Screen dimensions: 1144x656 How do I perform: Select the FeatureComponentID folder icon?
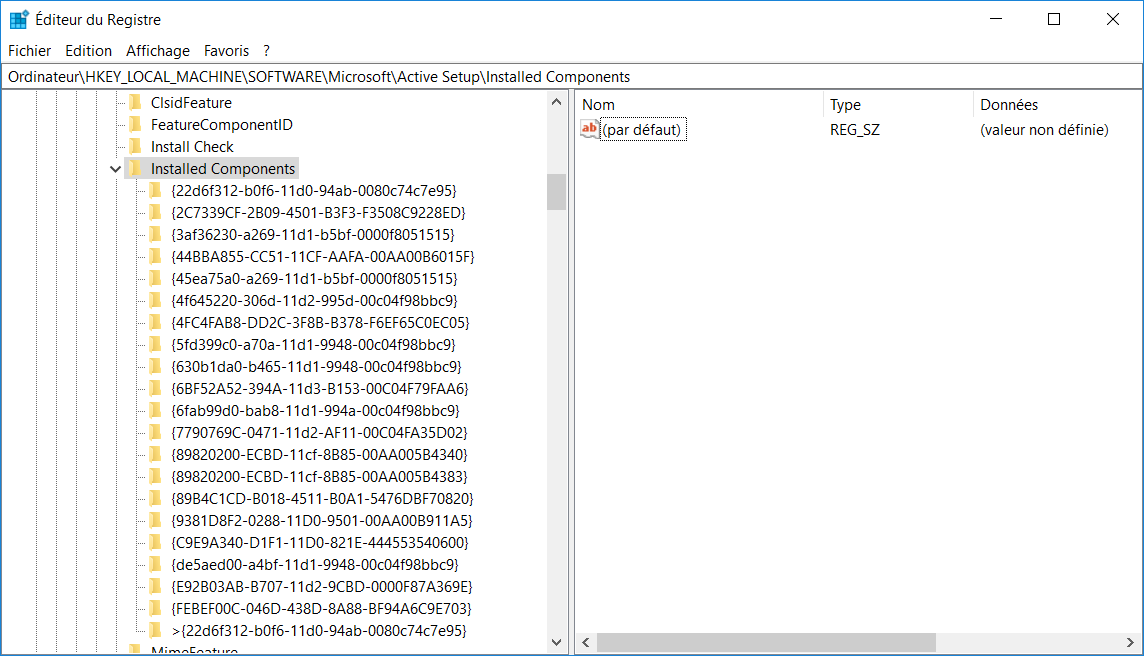[135, 125]
